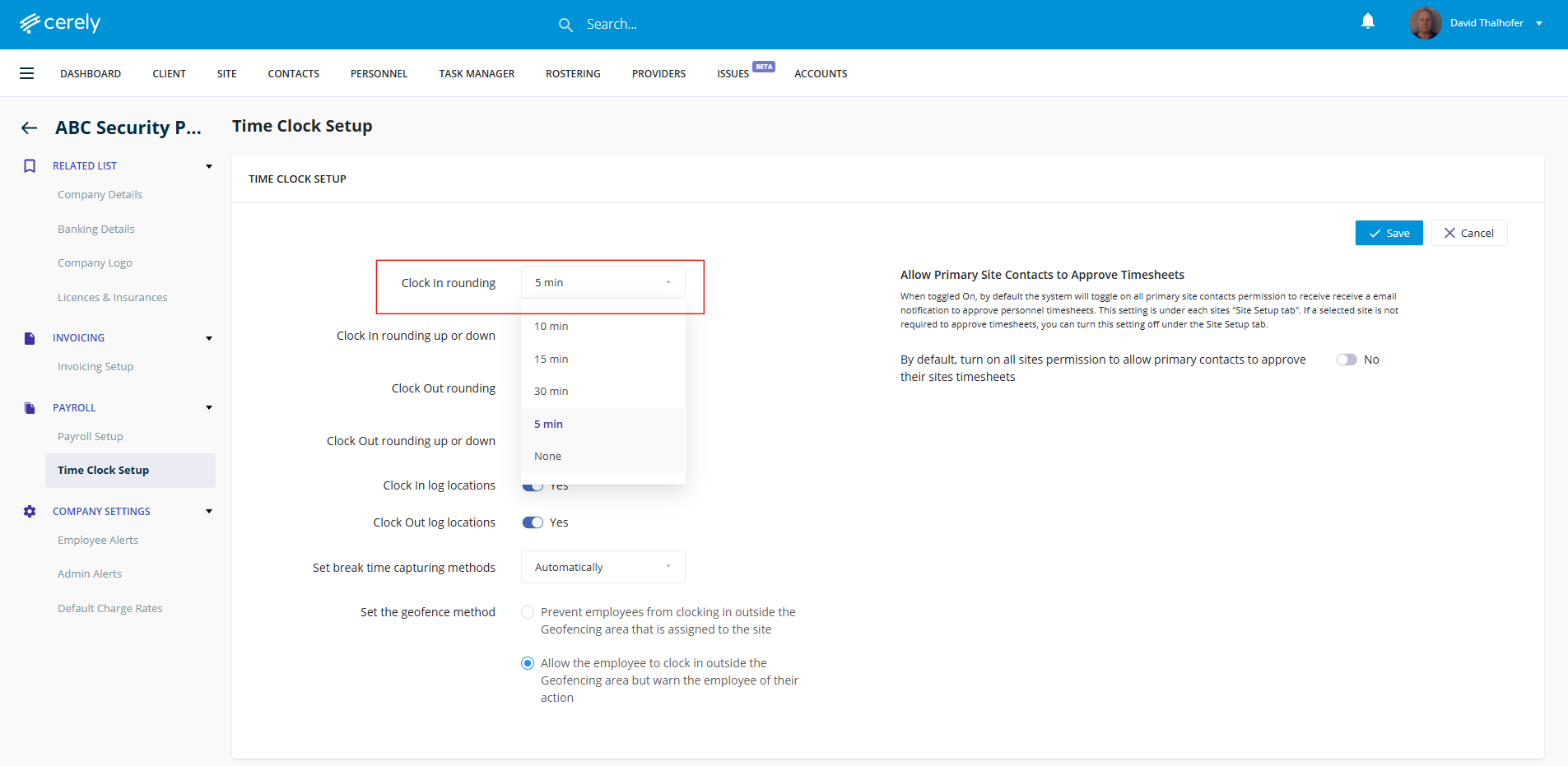Click the top search field

coord(612,25)
